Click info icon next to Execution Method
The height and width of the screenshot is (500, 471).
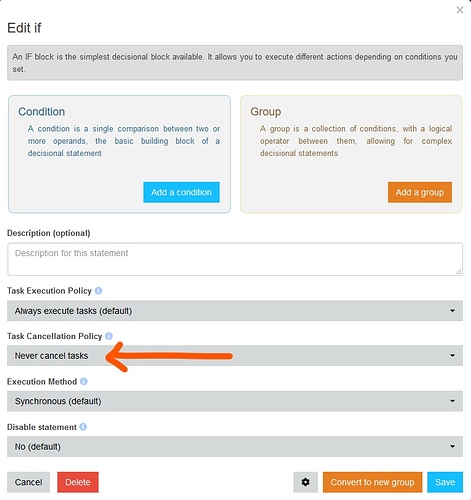tap(84, 381)
